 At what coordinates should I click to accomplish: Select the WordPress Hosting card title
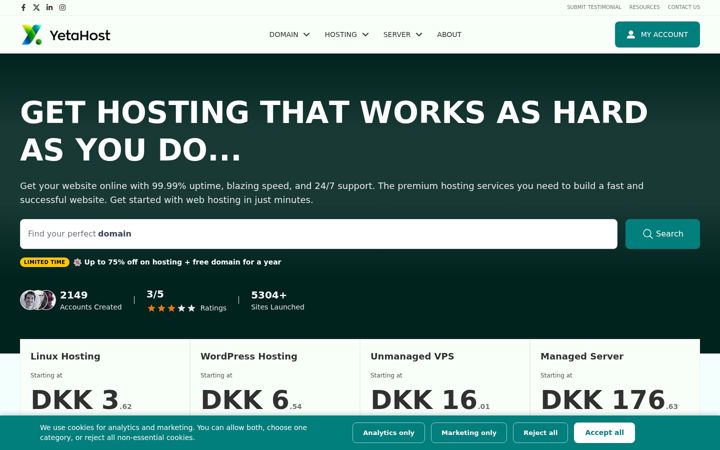coord(249,356)
